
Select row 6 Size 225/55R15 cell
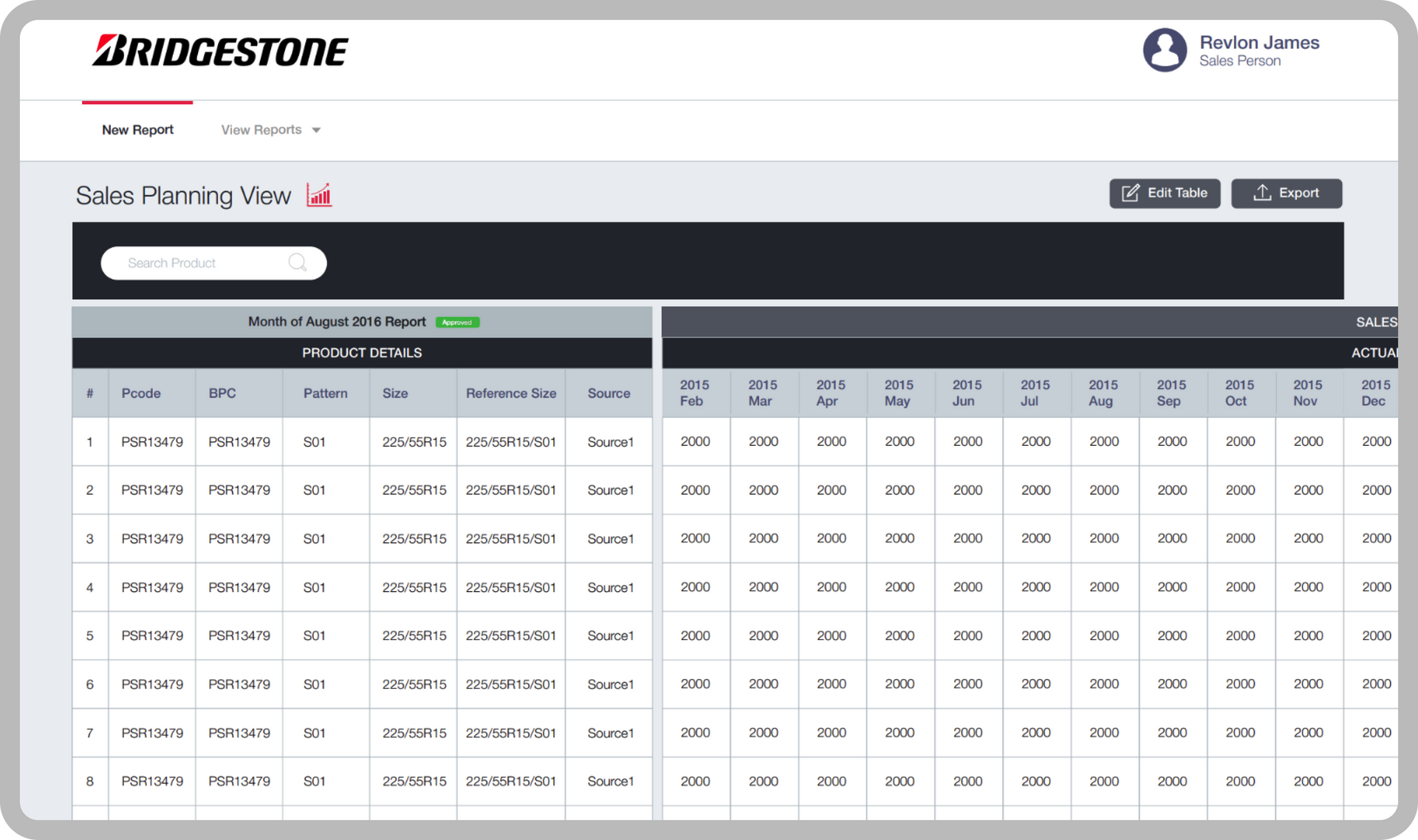413,684
